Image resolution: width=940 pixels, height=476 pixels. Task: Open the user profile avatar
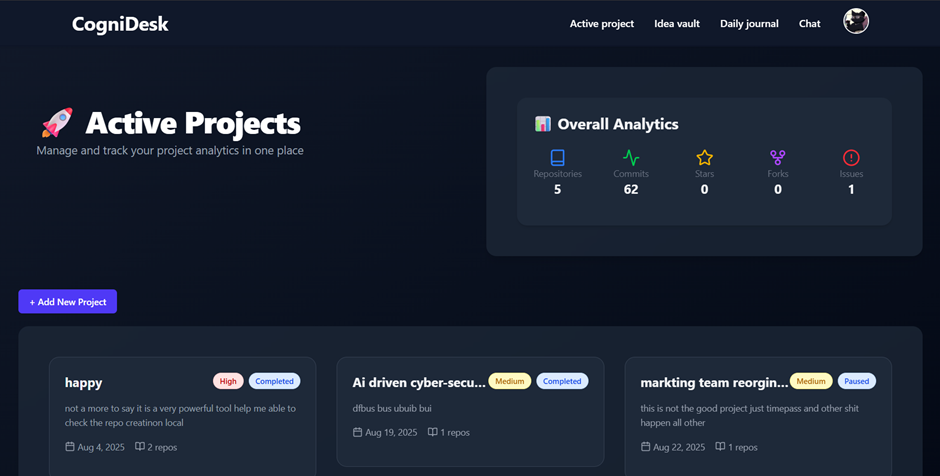pos(856,22)
